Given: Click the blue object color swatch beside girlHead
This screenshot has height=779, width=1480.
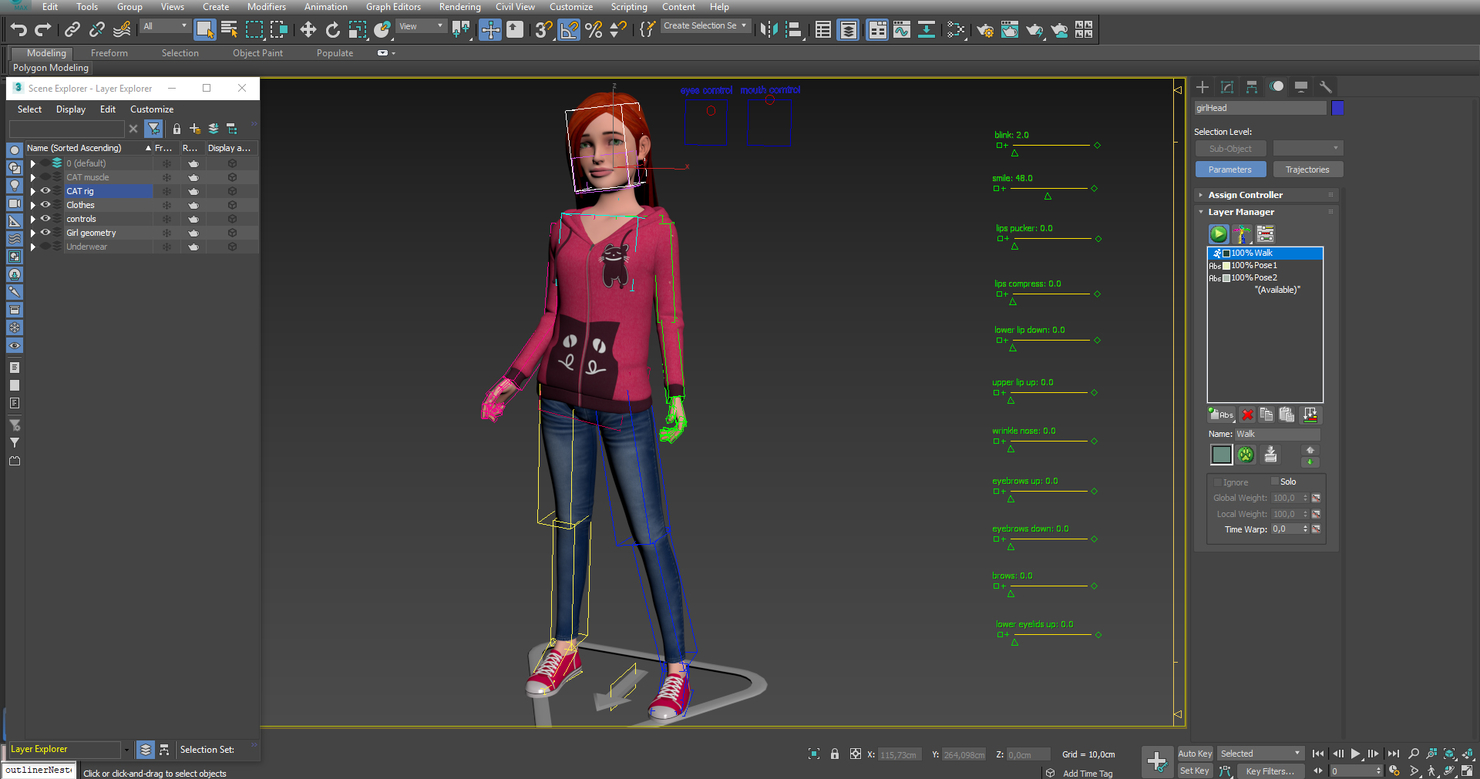Looking at the screenshot, I should [x=1337, y=107].
